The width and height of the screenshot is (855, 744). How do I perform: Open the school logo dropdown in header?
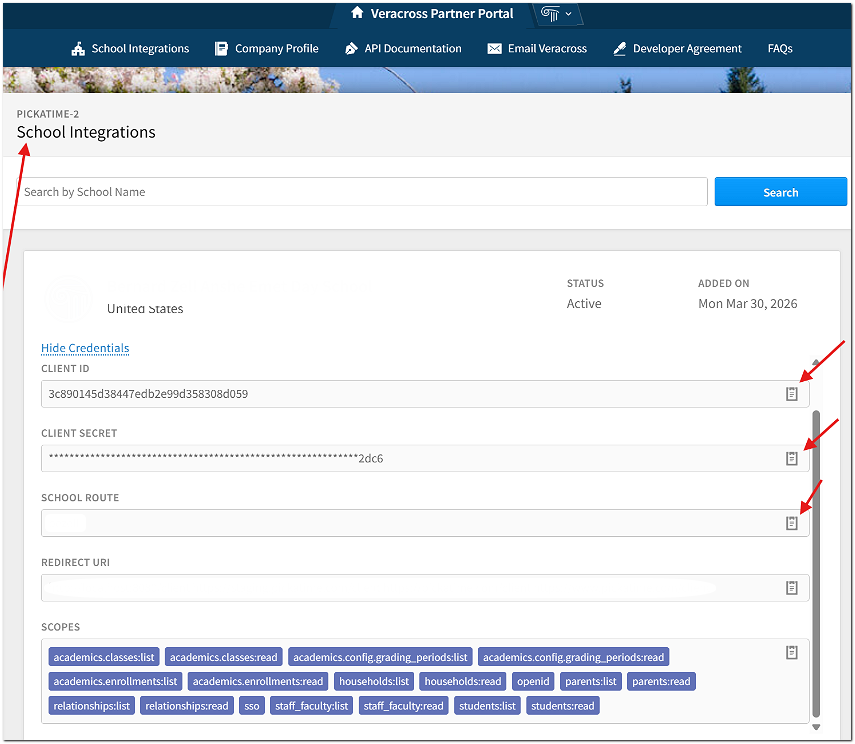point(556,14)
